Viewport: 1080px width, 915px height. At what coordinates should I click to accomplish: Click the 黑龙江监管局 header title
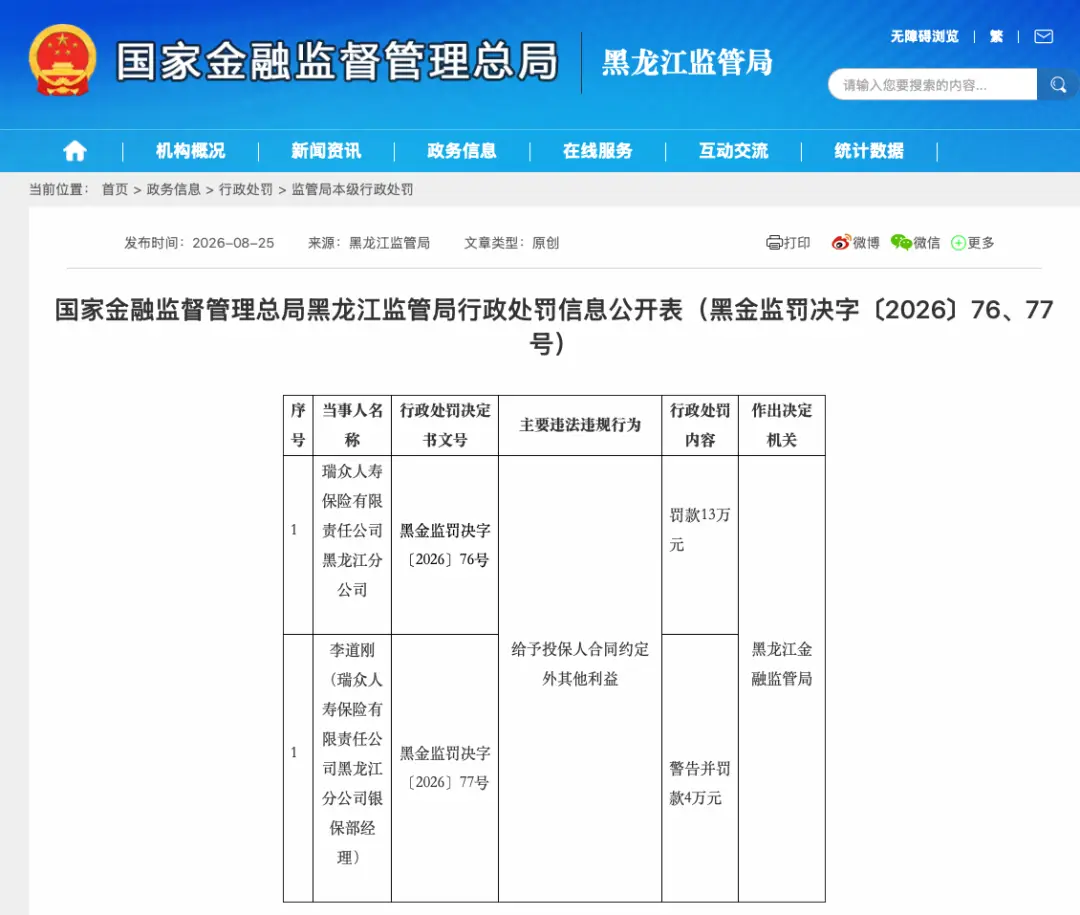click(687, 63)
